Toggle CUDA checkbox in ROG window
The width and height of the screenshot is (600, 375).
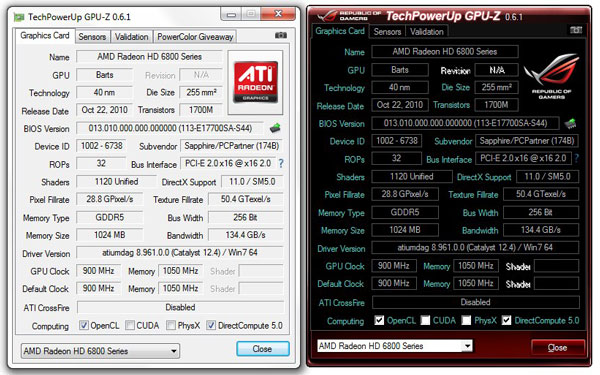pos(425,320)
